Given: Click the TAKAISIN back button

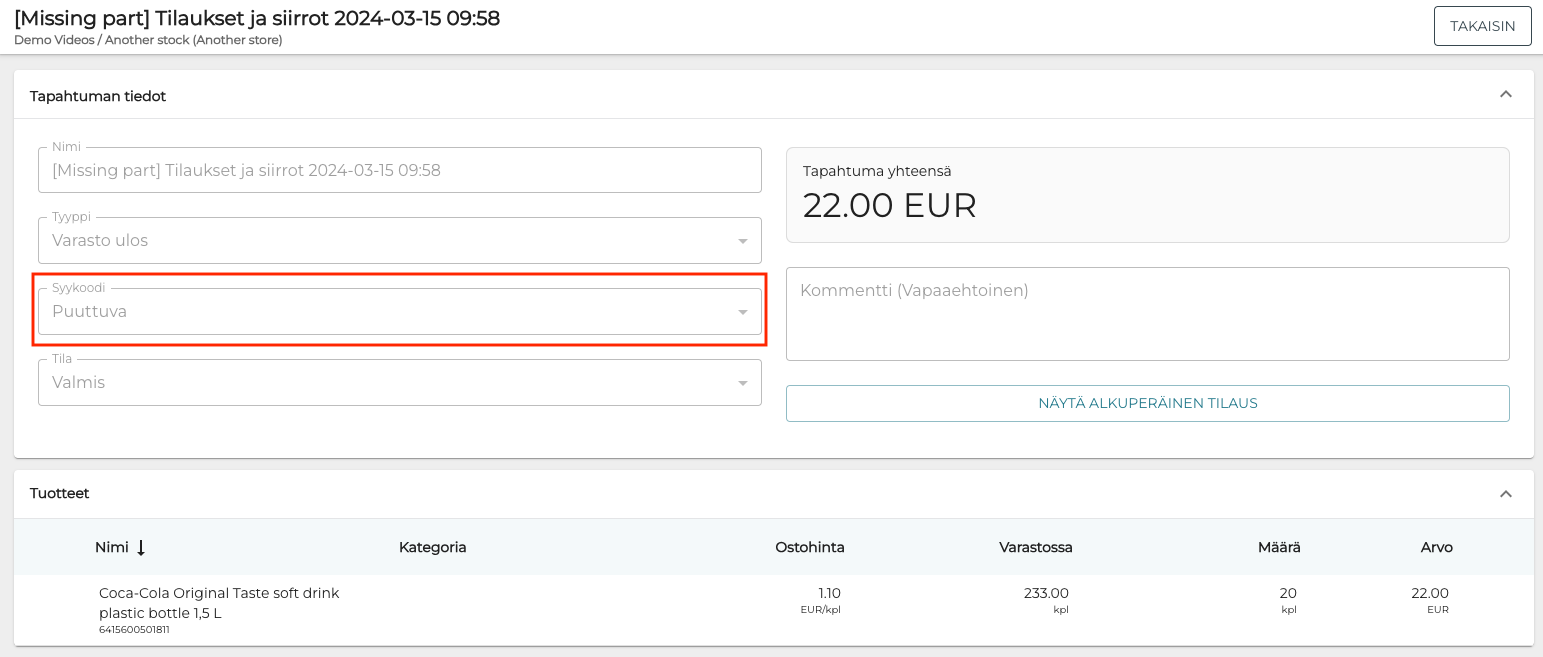Looking at the screenshot, I should coord(1482,26).
